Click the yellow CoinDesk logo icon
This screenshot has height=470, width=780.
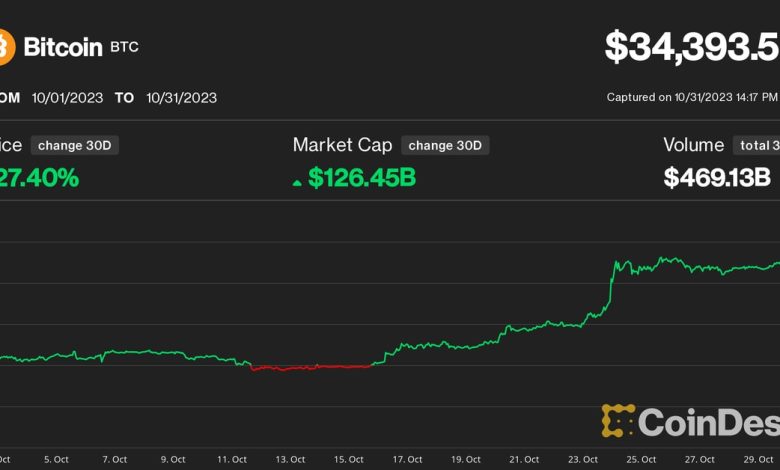tap(618, 421)
